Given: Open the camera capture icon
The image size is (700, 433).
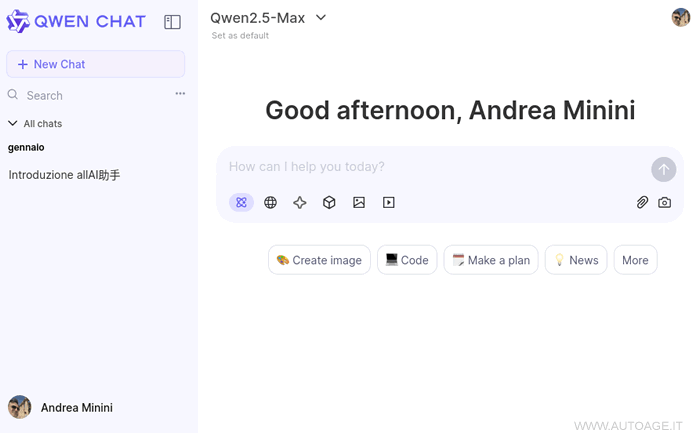Looking at the screenshot, I should pos(665,203).
